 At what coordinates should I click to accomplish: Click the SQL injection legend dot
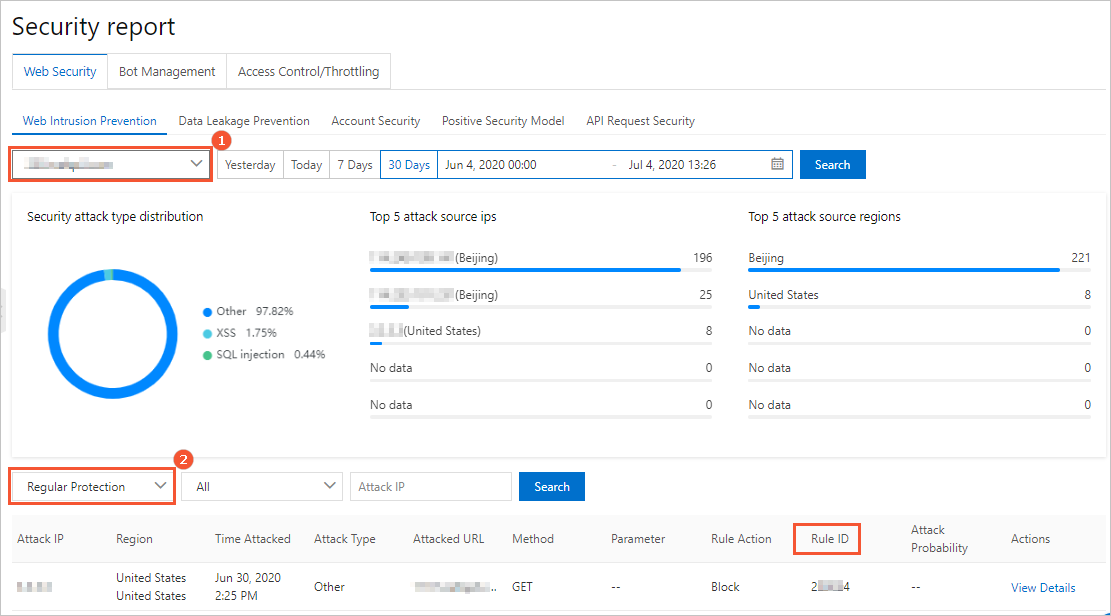pyautogui.click(x=208, y=355)
